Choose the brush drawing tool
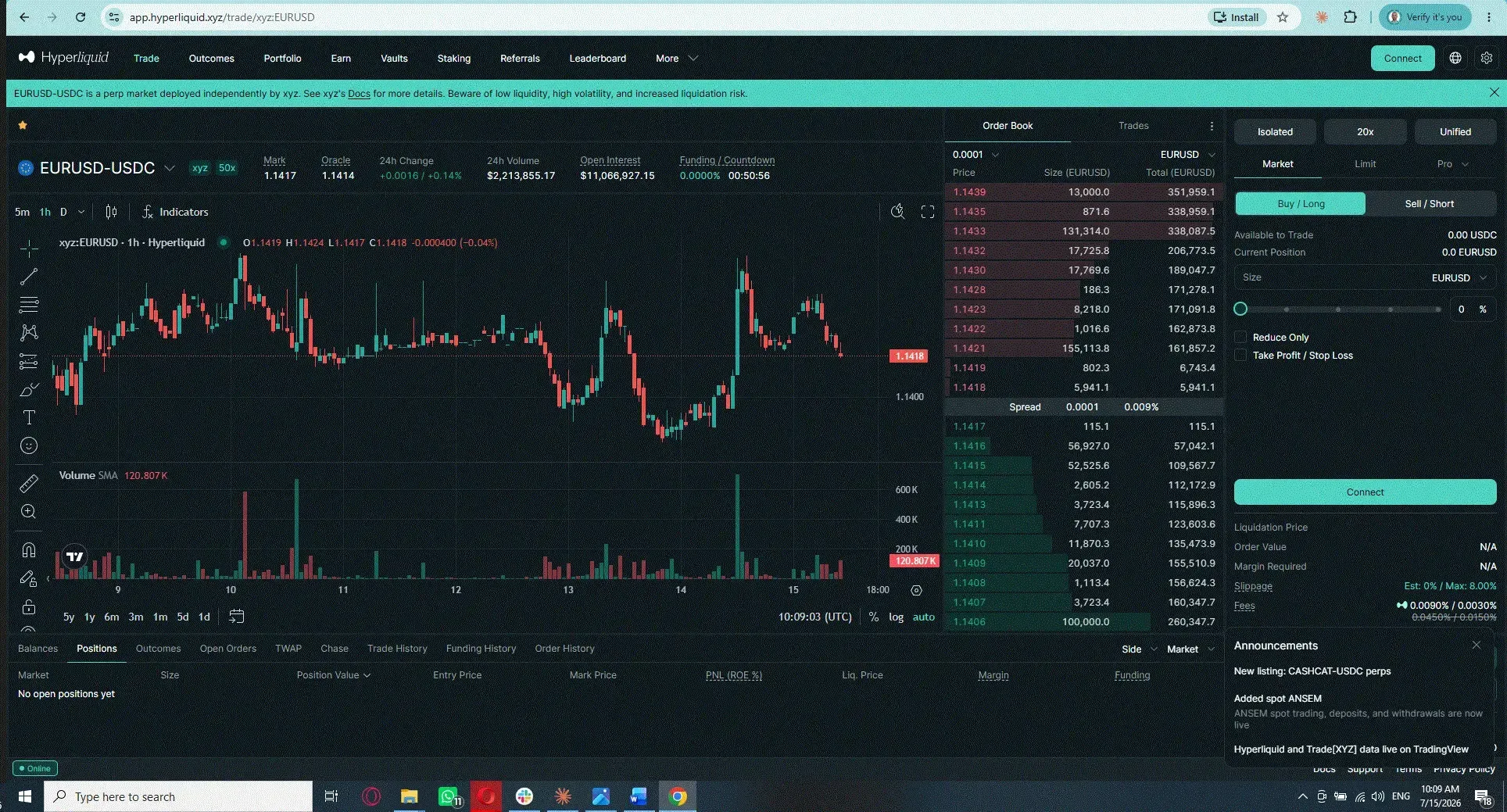Screen dimensions: 1507x812 29,389
